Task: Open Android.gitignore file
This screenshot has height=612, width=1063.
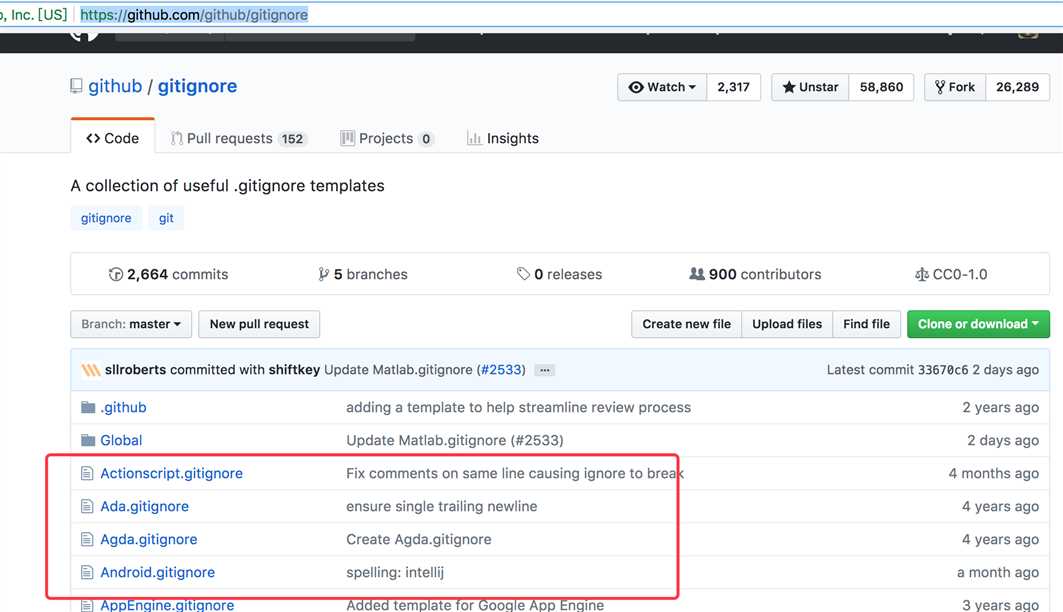Action: (157, 573)
